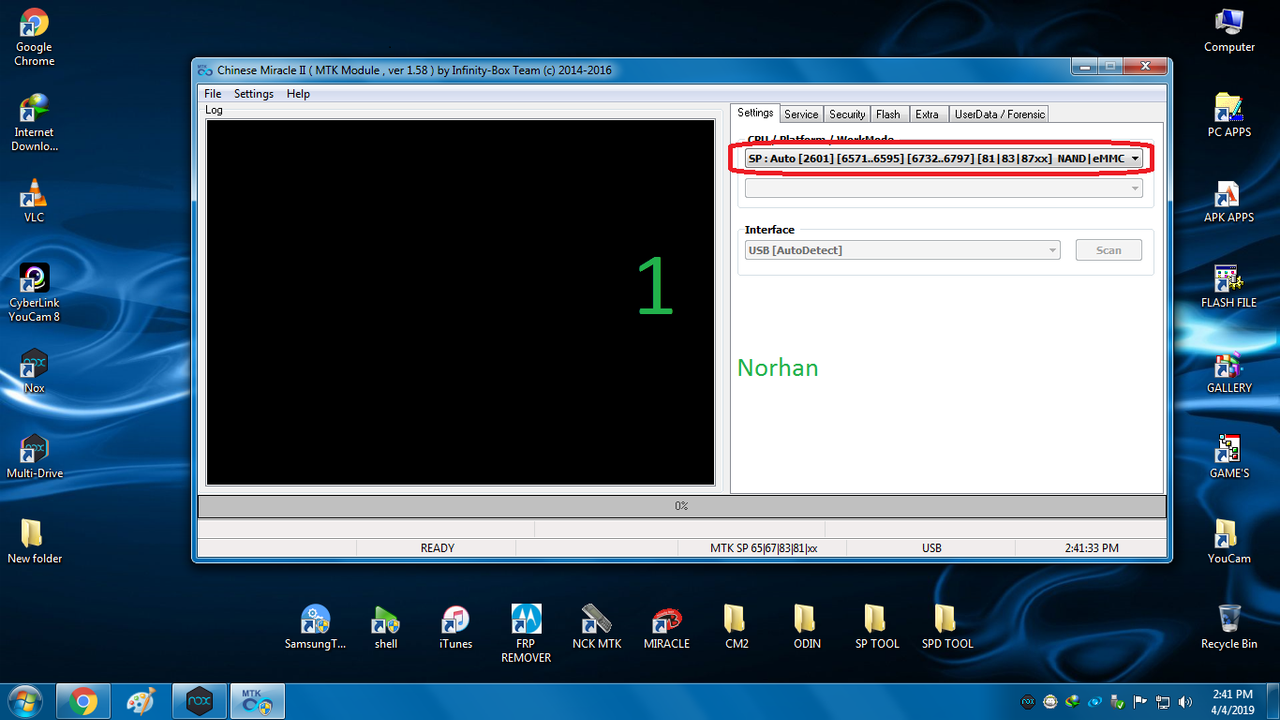Open shell desktop shortcut
Screen dimensions: 1280x720
point(386,627)
